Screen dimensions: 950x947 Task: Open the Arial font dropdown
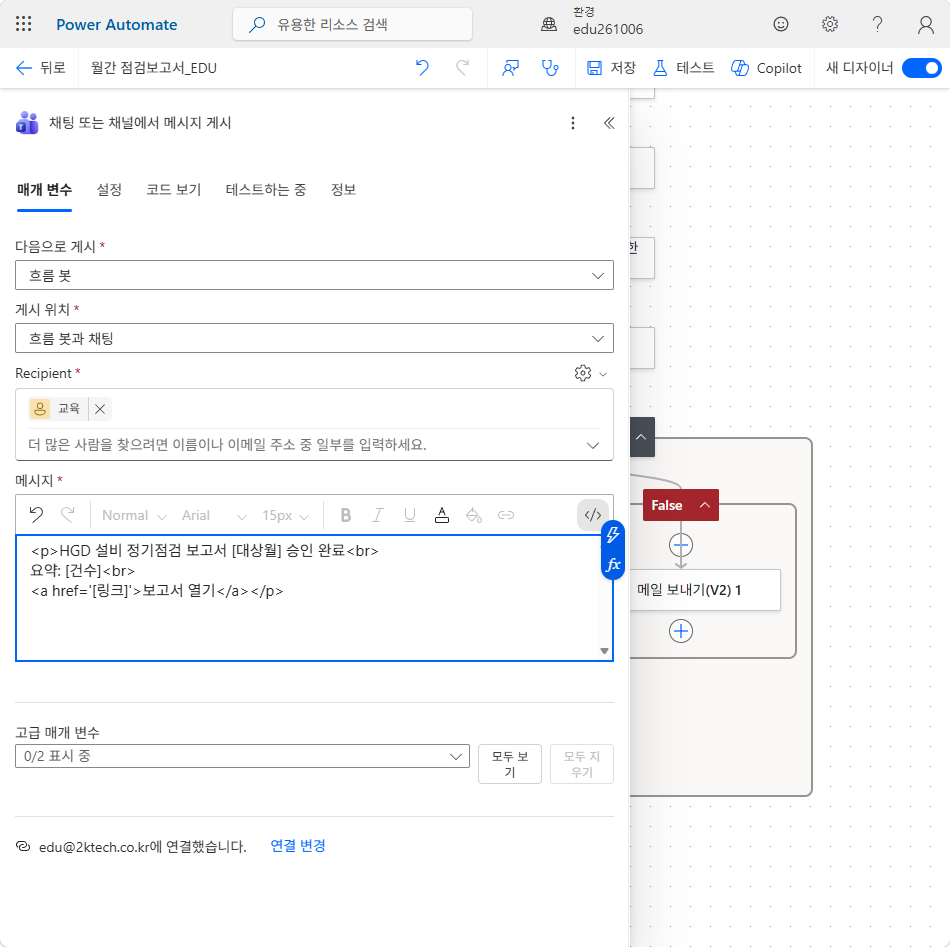214,516
